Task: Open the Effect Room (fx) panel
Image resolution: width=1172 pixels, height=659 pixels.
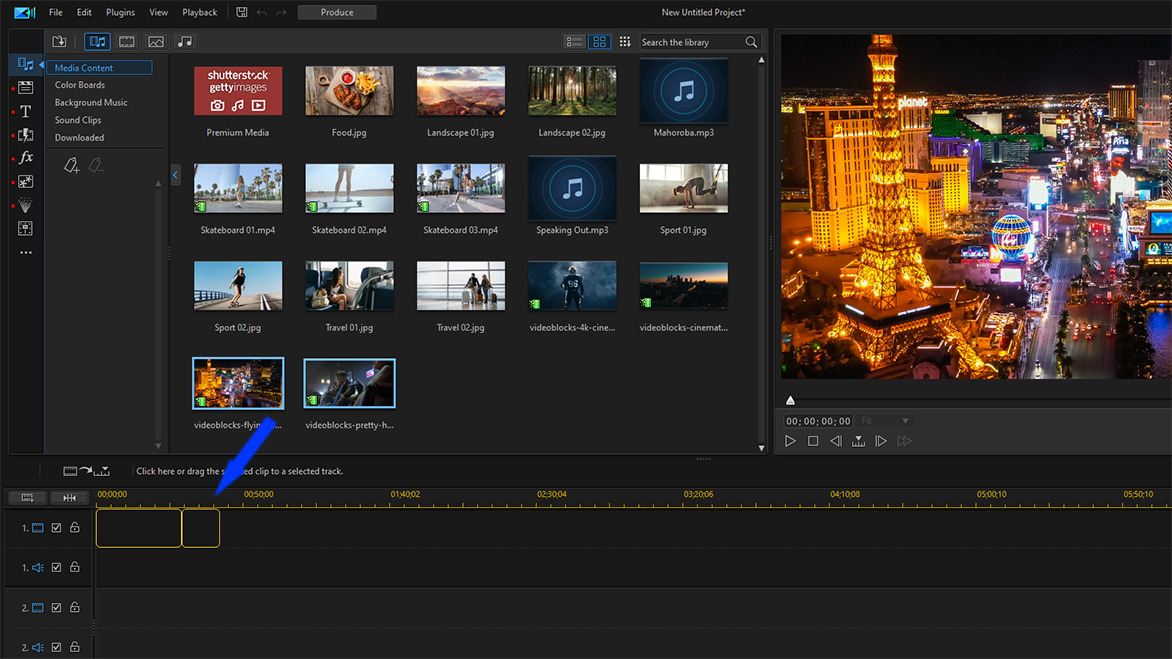Action: click(x=26, y=157)
